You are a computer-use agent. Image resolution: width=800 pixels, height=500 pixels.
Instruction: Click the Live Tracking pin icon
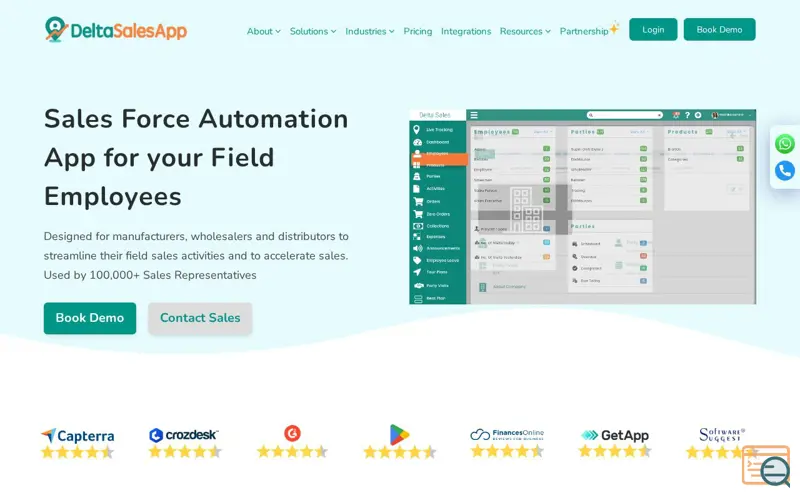tap(417, 130)
